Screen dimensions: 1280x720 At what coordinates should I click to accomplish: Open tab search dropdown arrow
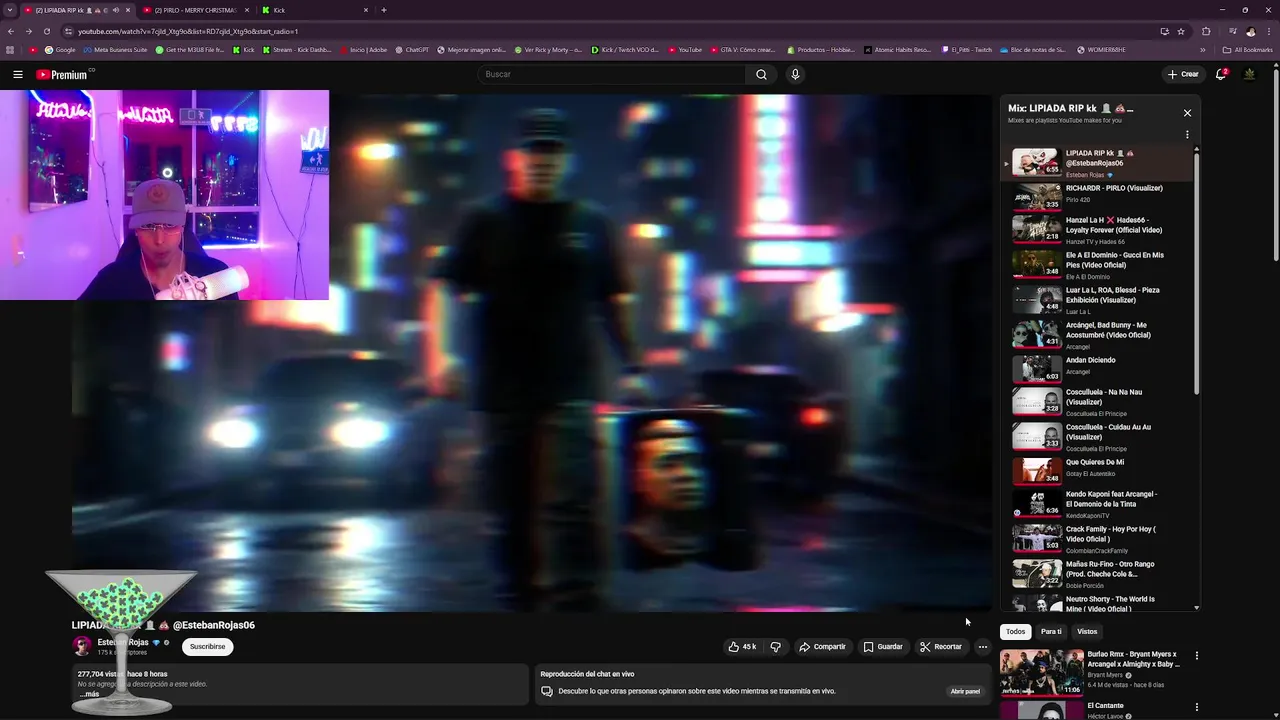10,10
